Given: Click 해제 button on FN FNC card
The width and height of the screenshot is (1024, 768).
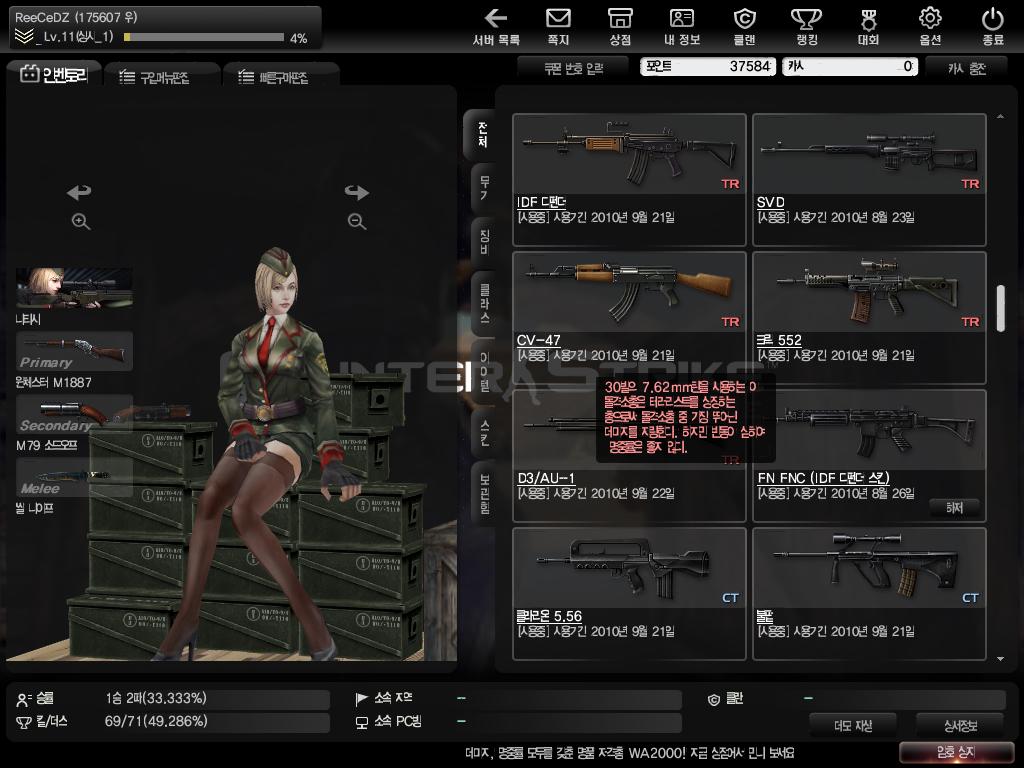Looking at the screenshot, I should pyautogui.click(x=954, y=507).
